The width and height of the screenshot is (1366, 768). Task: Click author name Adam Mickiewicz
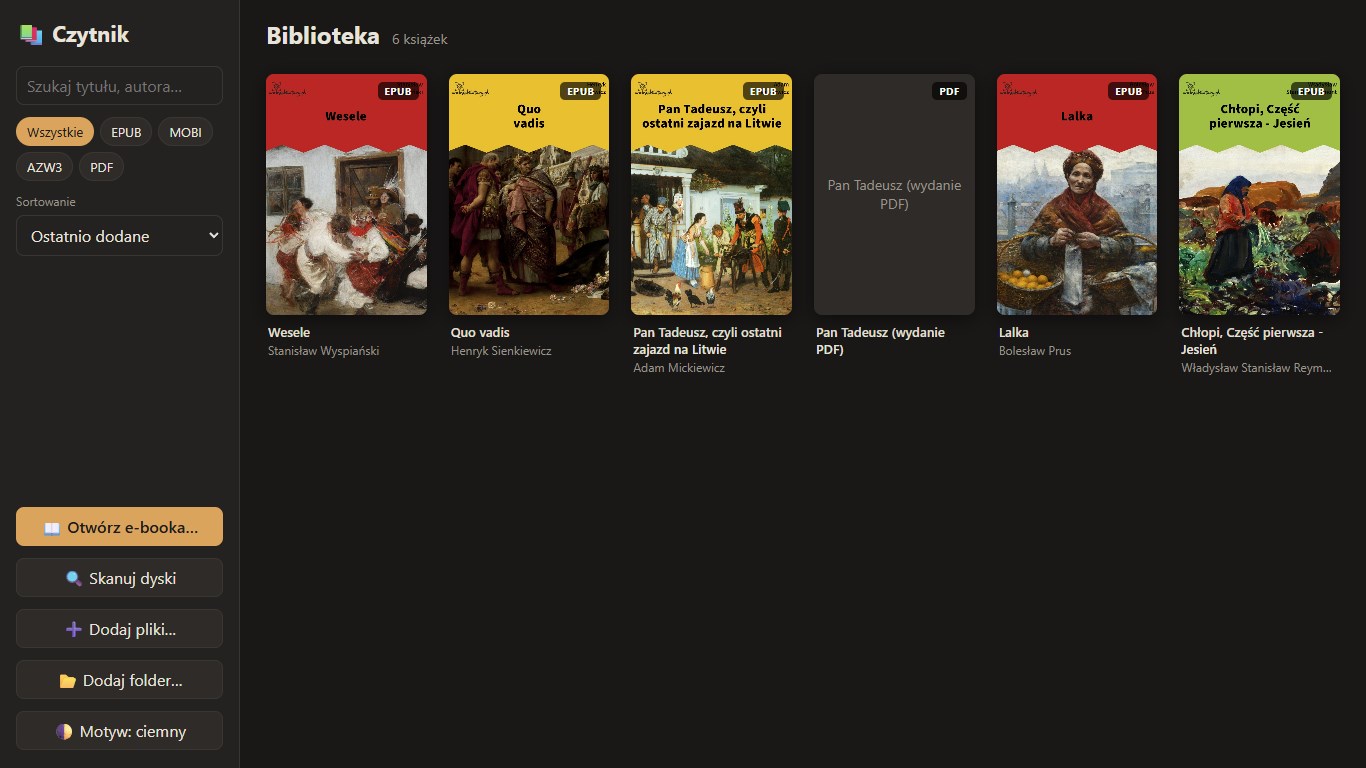679,368
